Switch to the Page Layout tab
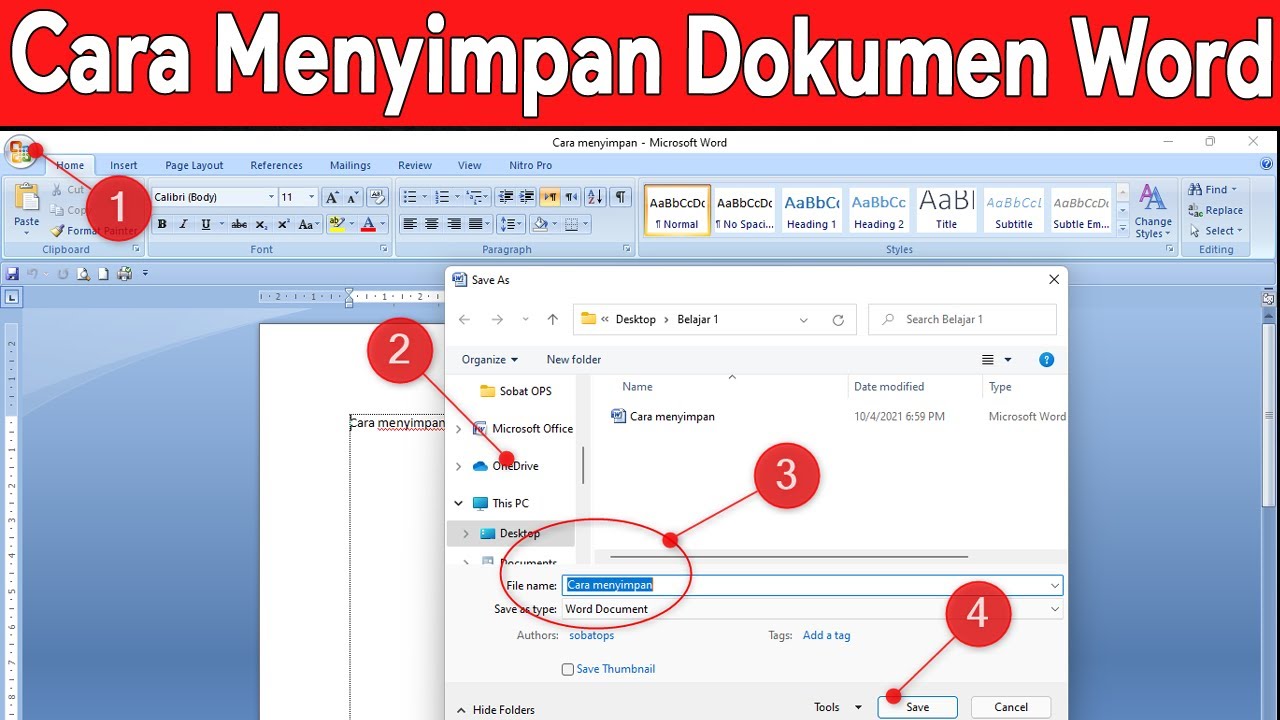This screenshot has width=1280, height=720. [x=194, y=165]
